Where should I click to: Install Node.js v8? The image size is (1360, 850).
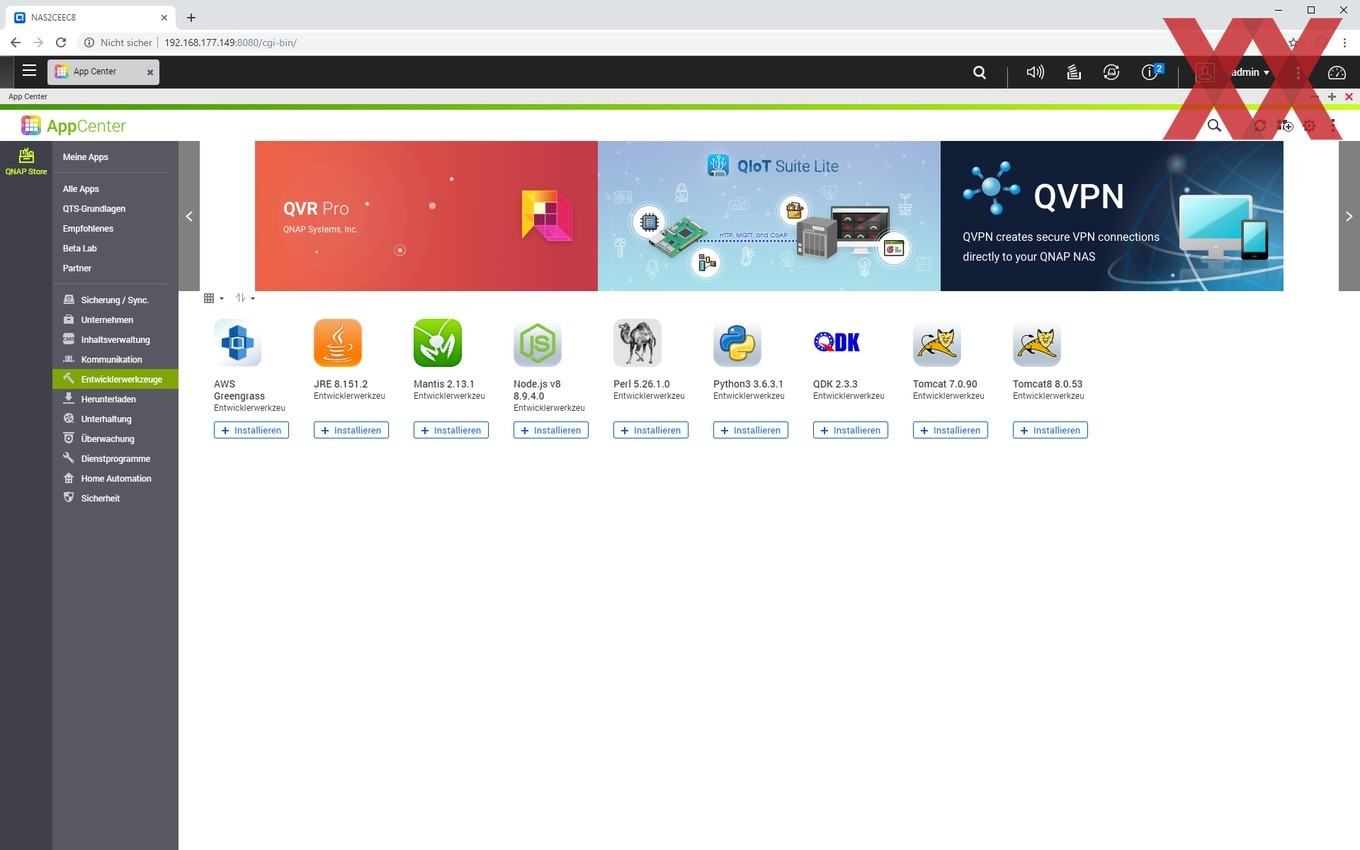[551, 430]
